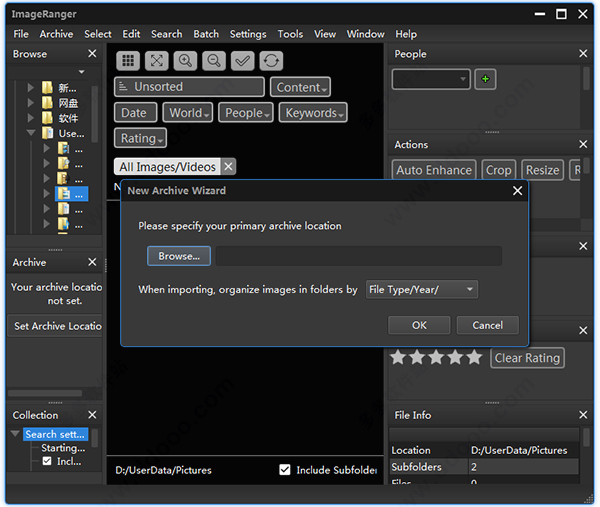Open the Settings menu

coord(248,34)
